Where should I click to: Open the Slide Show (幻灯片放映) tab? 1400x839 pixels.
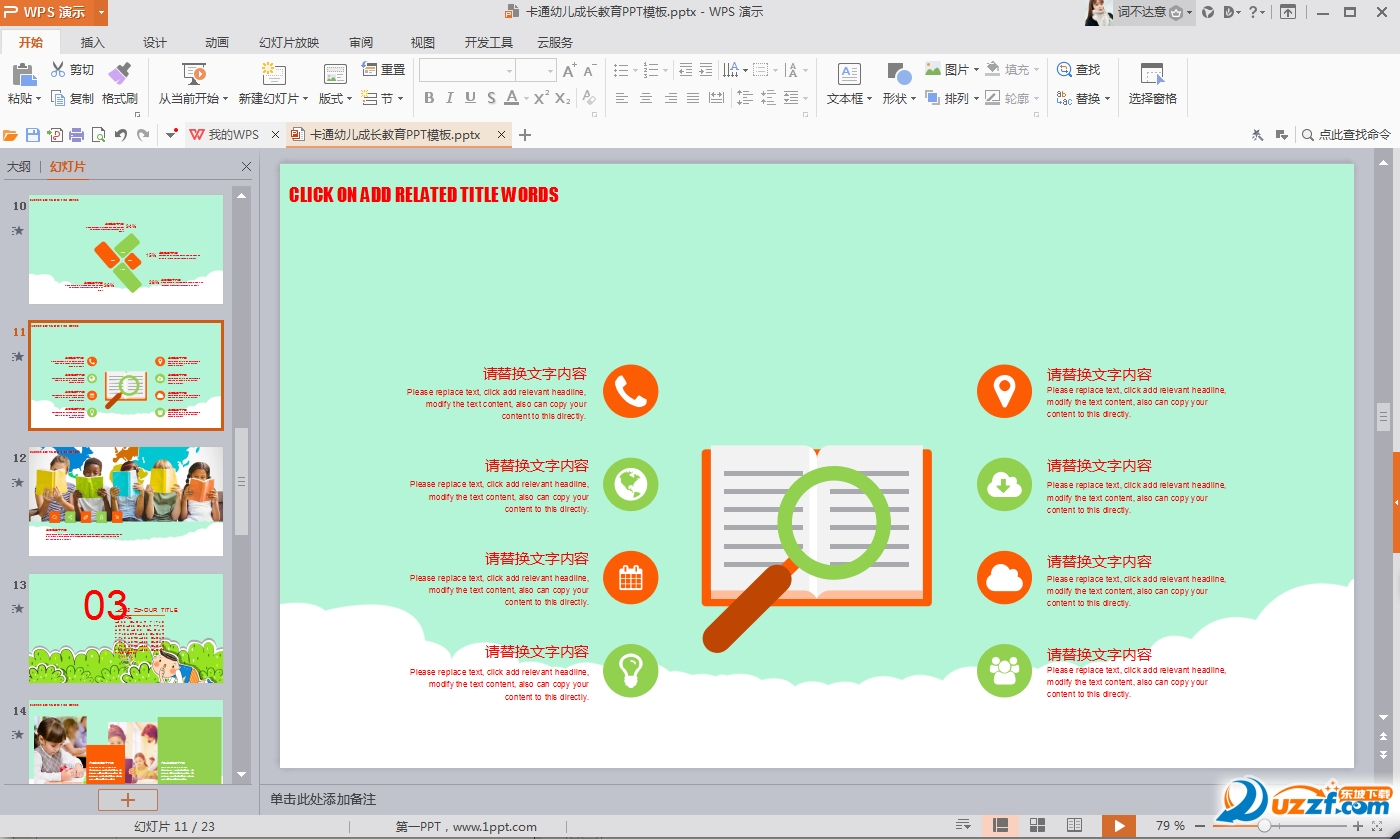[x=289, y=43]
